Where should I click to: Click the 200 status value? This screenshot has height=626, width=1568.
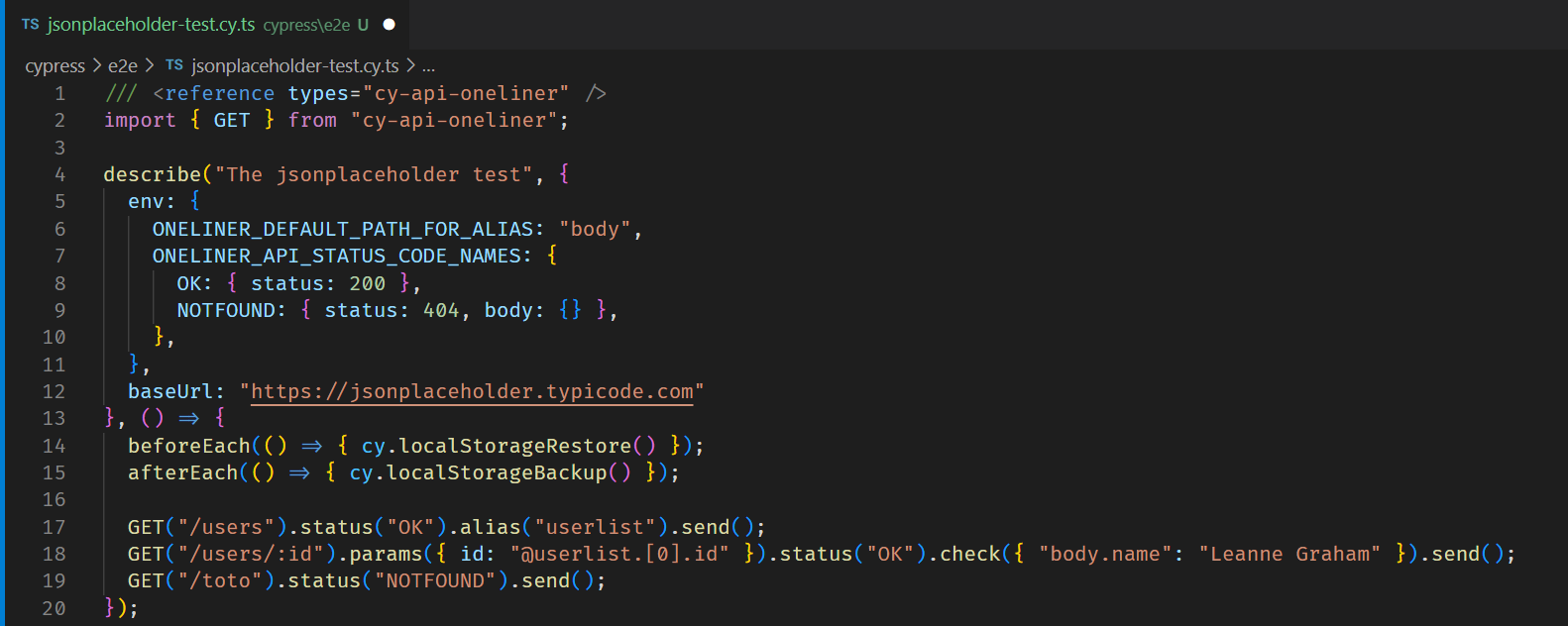pos(368,283)
